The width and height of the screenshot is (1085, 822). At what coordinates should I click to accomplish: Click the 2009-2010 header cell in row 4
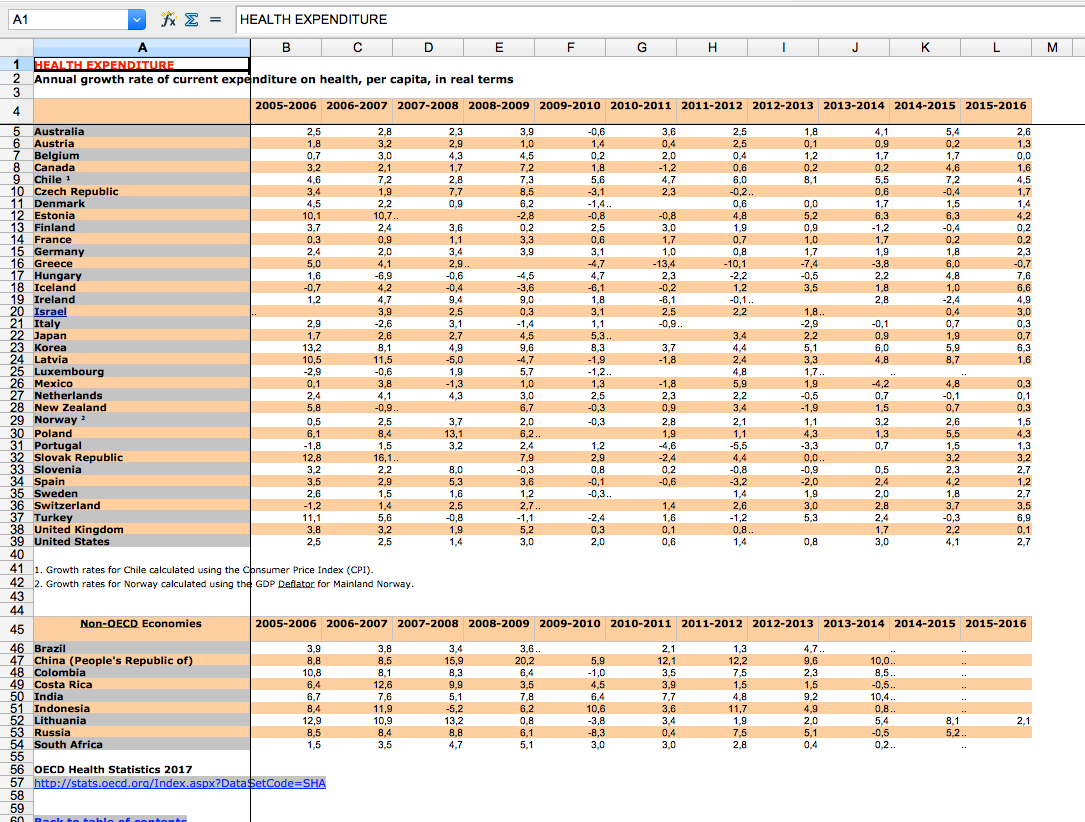[570, 106]
